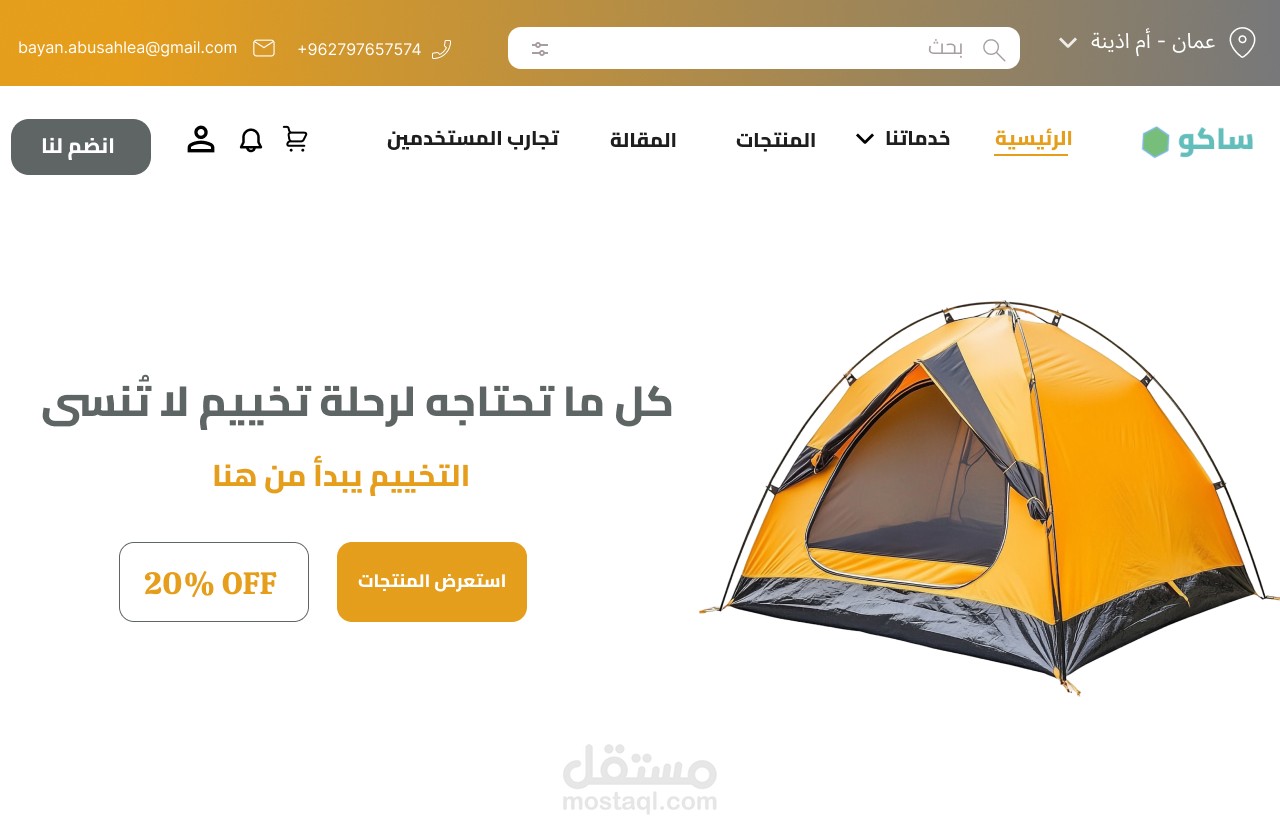Focus the بحث search field
1280x832 pixels.
coord(764,48)
